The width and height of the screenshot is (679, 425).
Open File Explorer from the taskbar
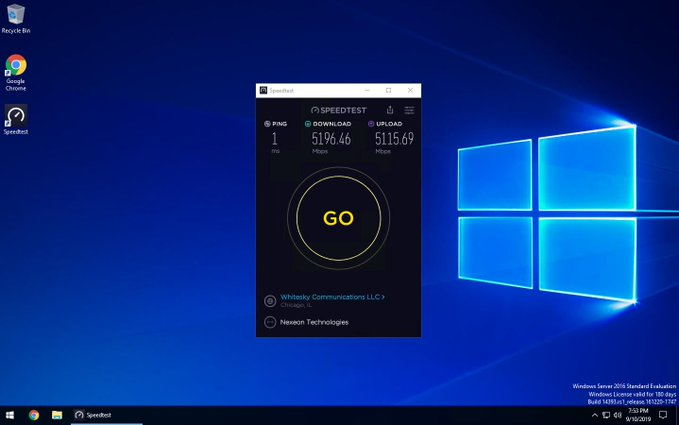click(57, 415)
